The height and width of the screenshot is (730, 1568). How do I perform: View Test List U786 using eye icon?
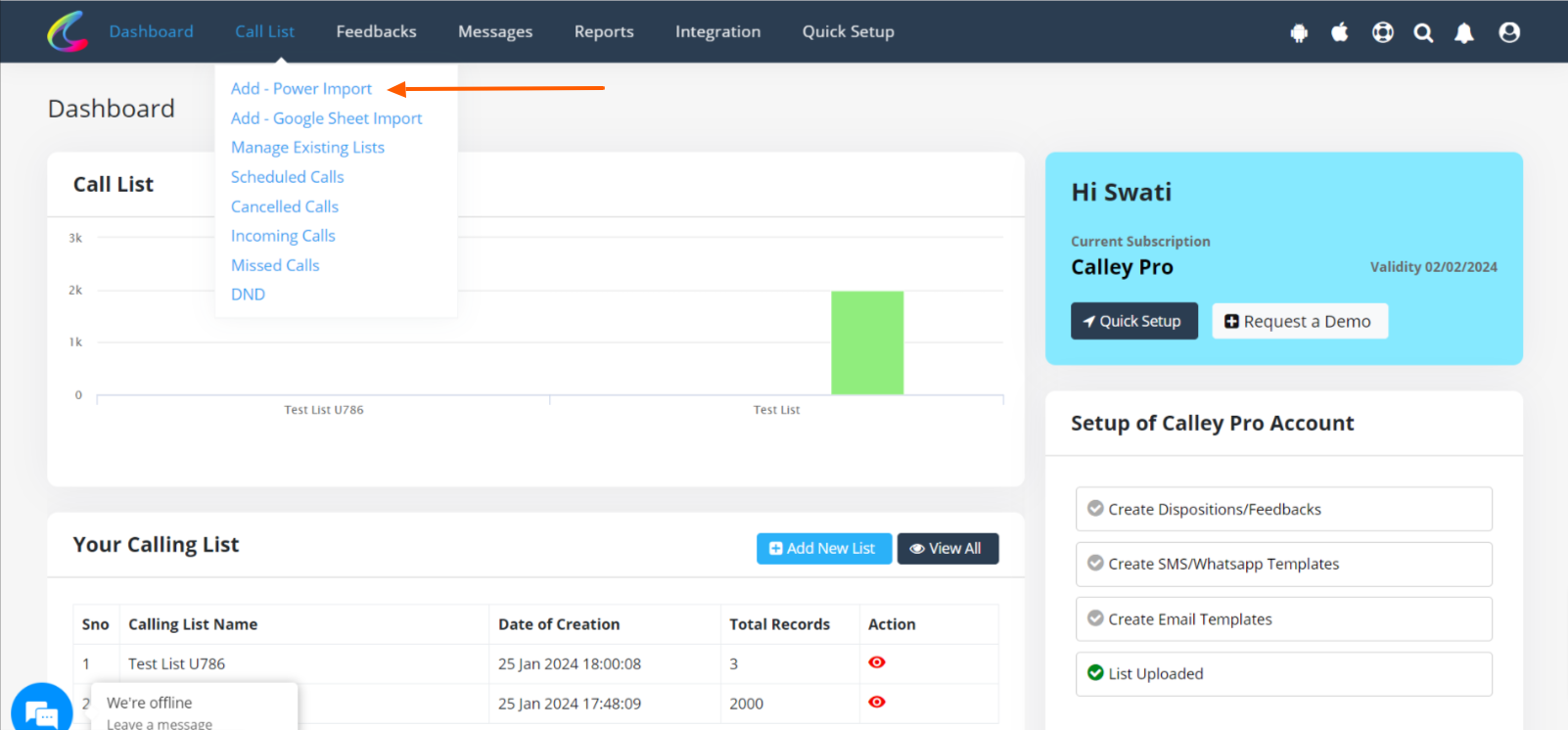click(x=877, y=662)
